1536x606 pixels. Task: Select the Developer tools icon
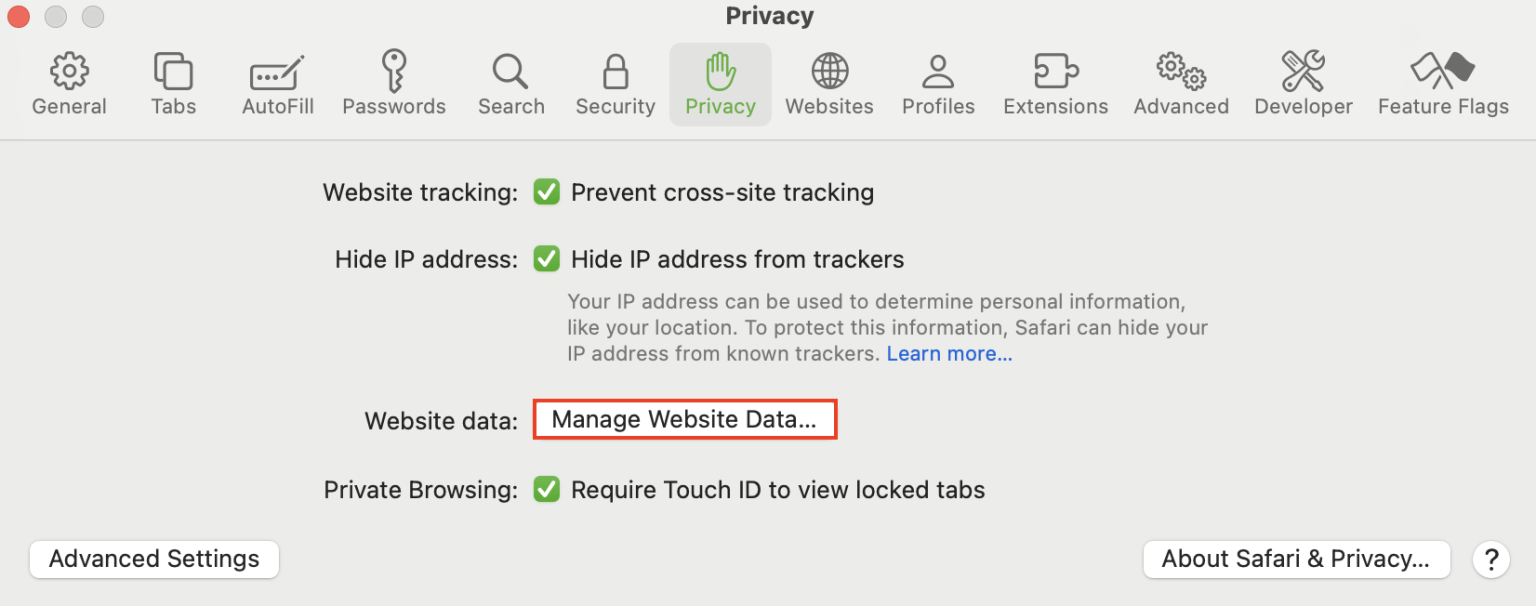pos(1303,83)
